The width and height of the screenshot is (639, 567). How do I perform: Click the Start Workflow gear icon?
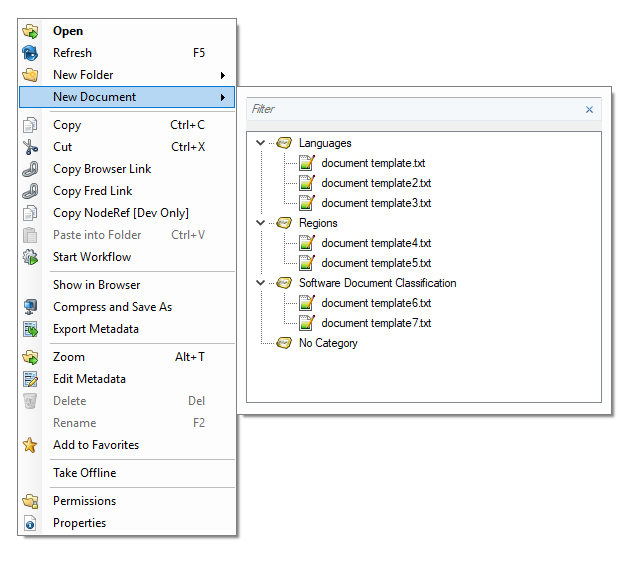click(30, 257)
